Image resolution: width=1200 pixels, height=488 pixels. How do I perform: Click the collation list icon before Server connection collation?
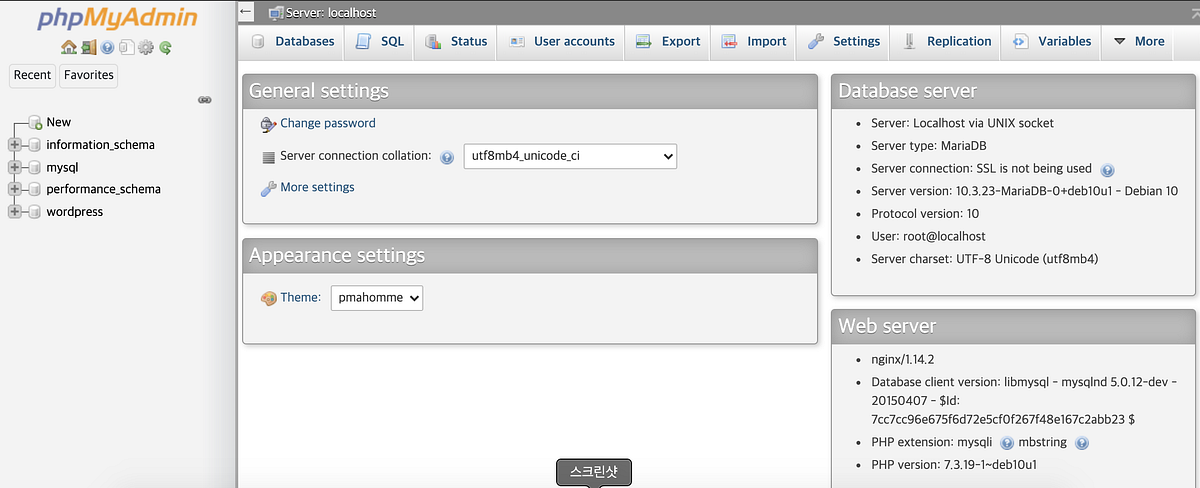tap(268, 157)
